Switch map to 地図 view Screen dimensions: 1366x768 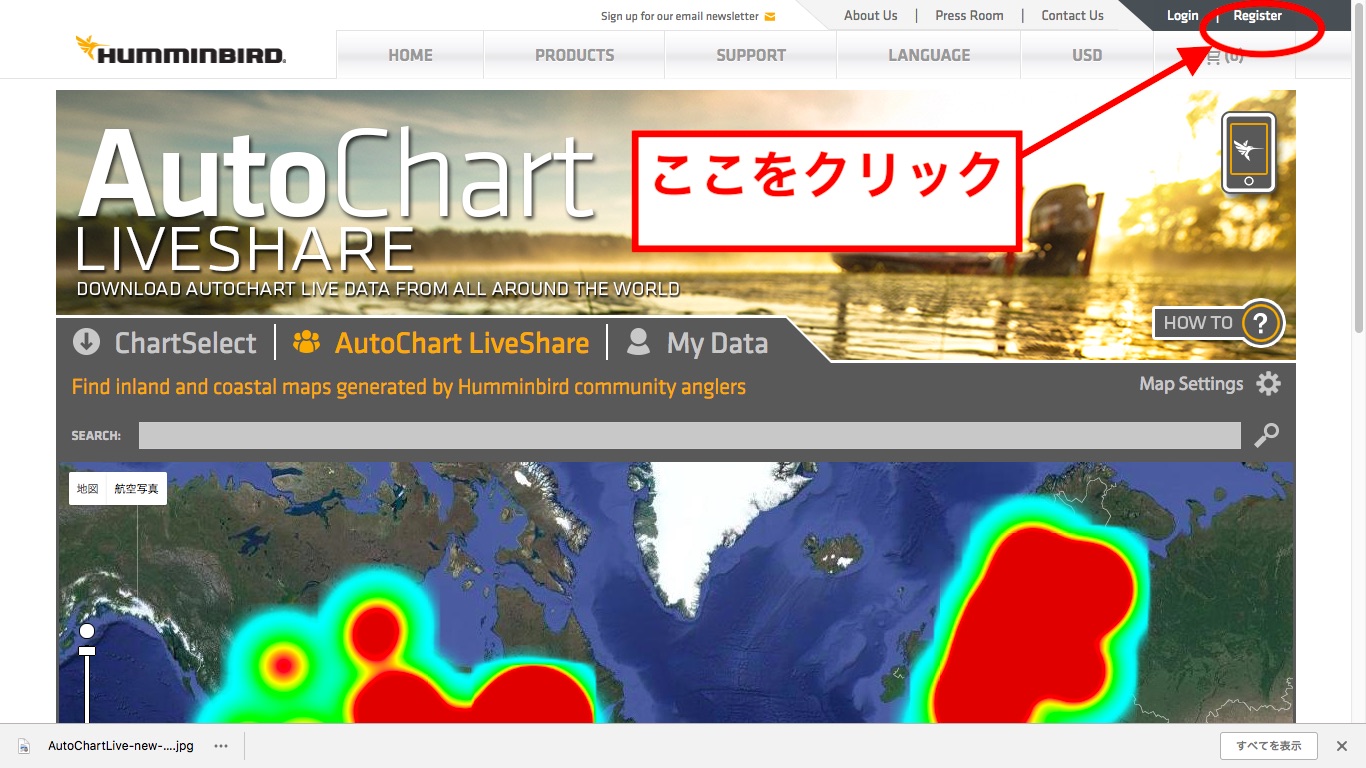88,489
